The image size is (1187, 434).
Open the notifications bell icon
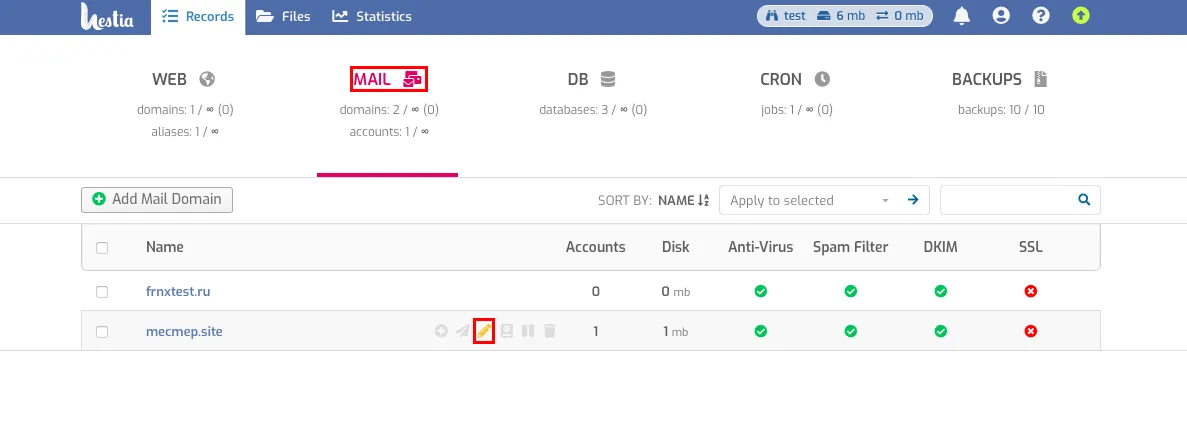point(961,16)
